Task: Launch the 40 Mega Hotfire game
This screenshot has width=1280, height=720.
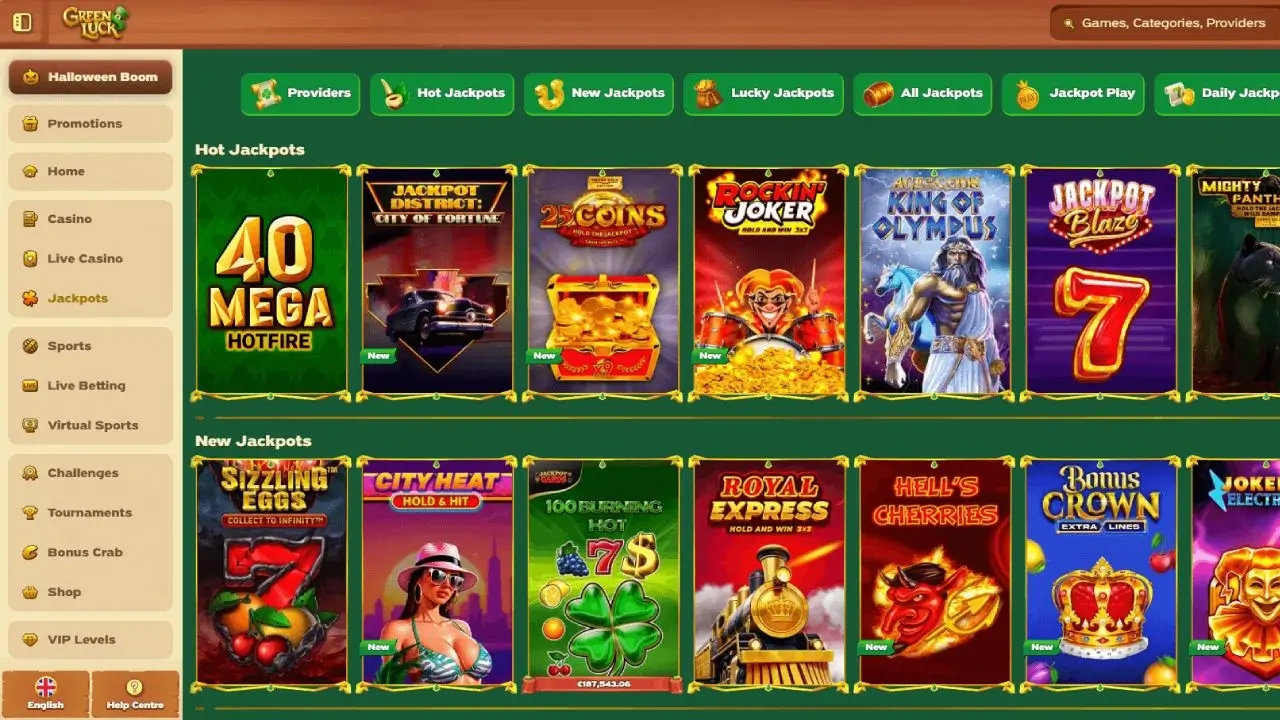Action: click(x=272, y=282)
